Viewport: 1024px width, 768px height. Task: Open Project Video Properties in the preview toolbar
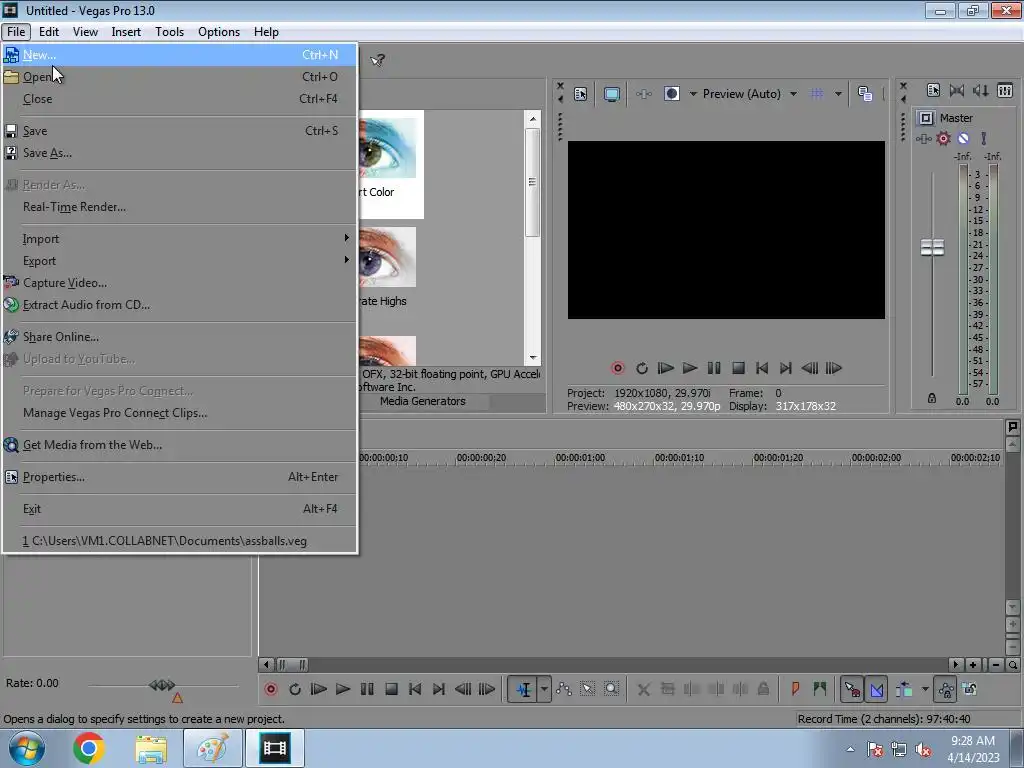(x=581, y=94)
